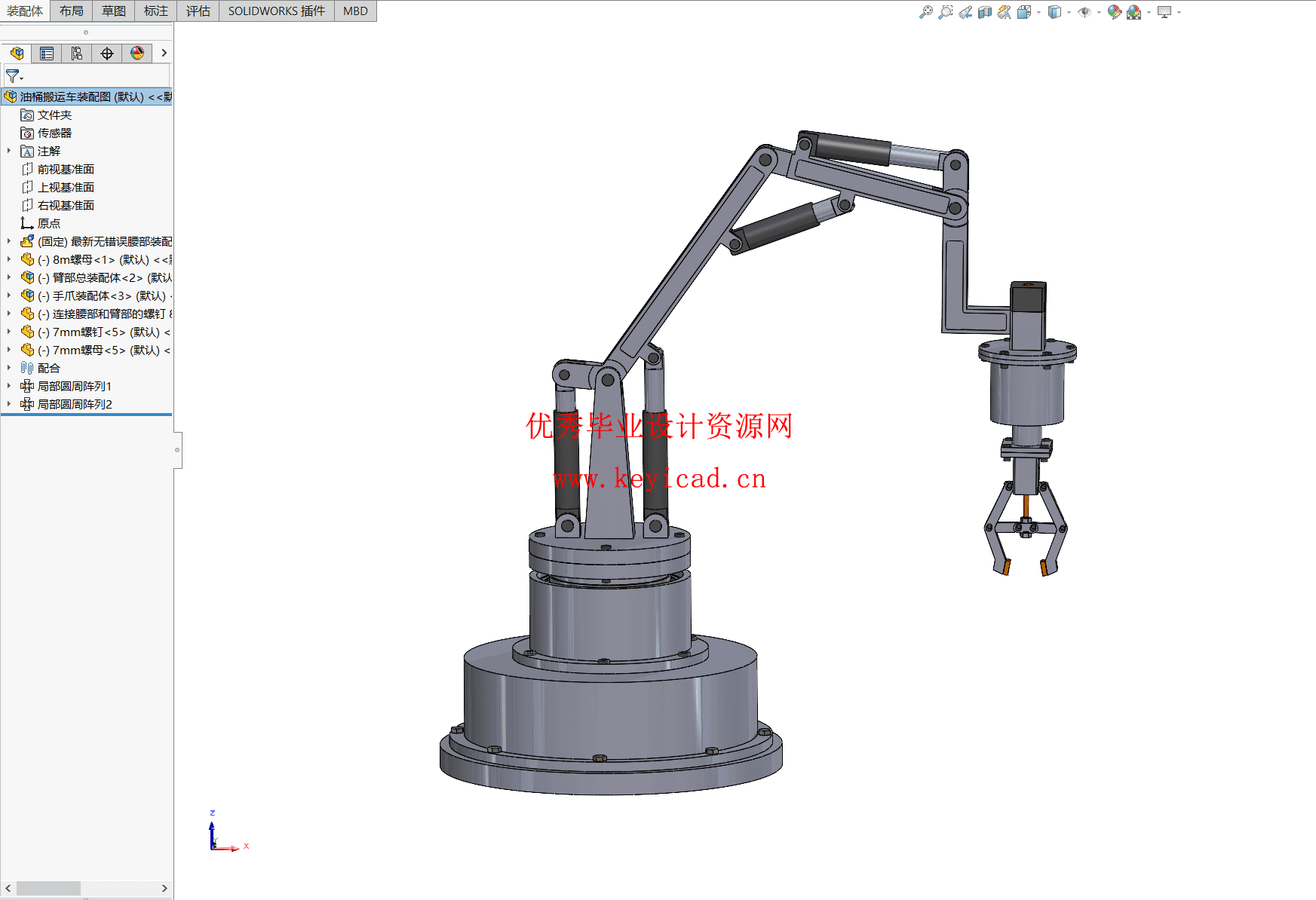Click the Apply Scene icon
Viewport: 1316px width, 900px height.
point(1133,12)
